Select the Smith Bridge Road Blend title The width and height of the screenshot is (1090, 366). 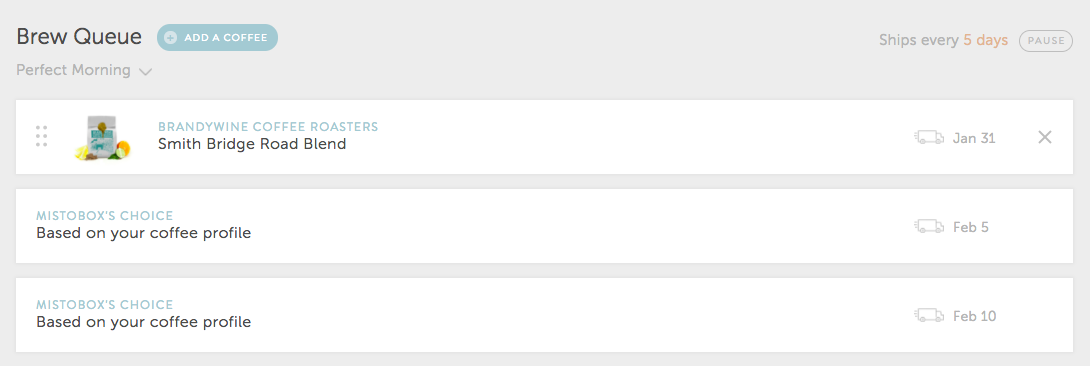coord(252,144)
